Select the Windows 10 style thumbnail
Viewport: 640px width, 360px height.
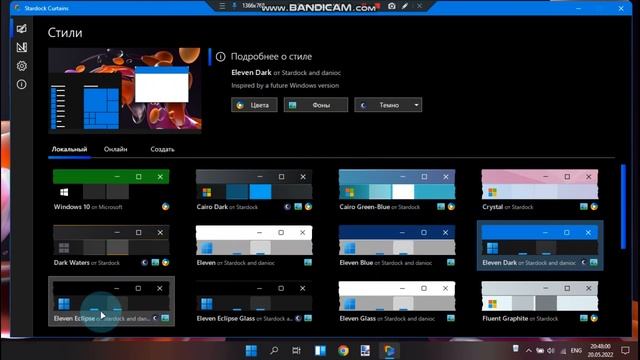(111, 185)
